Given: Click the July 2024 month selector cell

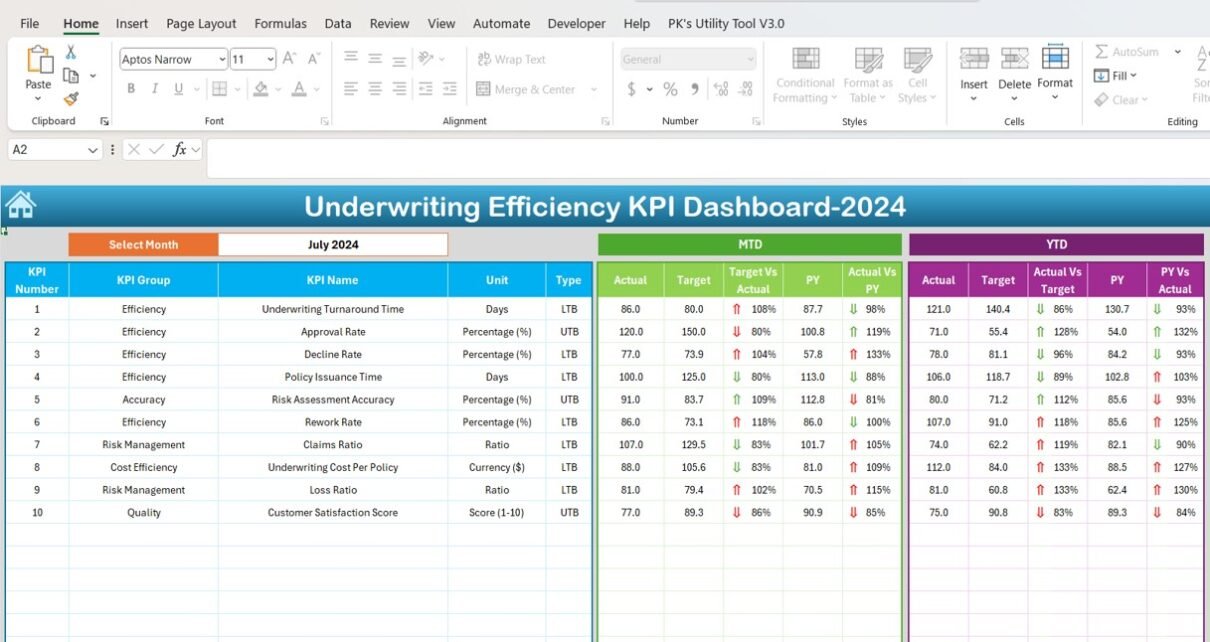Looking at the screenshot, I should pyautogui.click(x=333, y=244).
